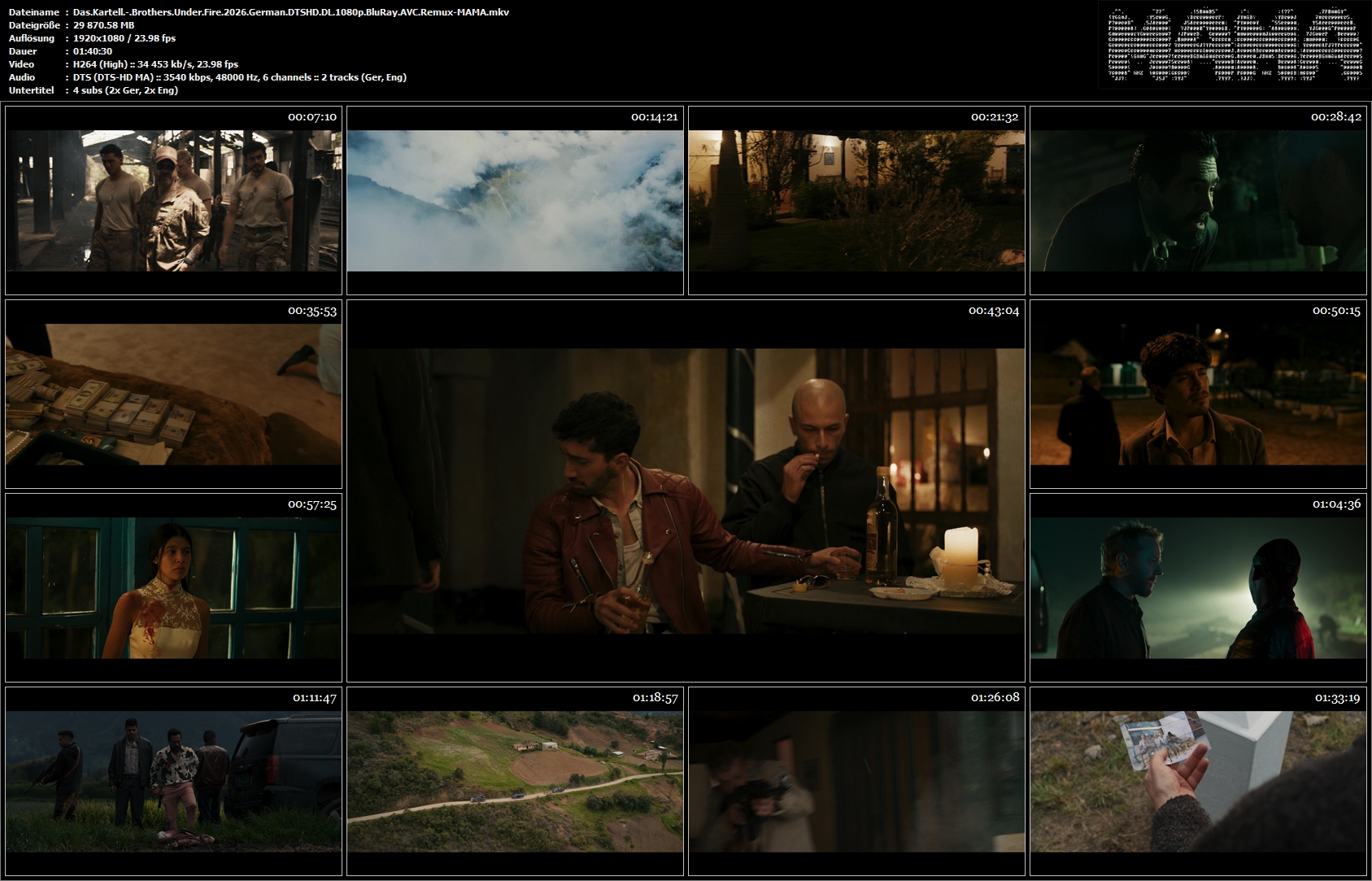
Task: Click the hand holding photos thumbnail at 01:33:19
Action: (1198, 781)
